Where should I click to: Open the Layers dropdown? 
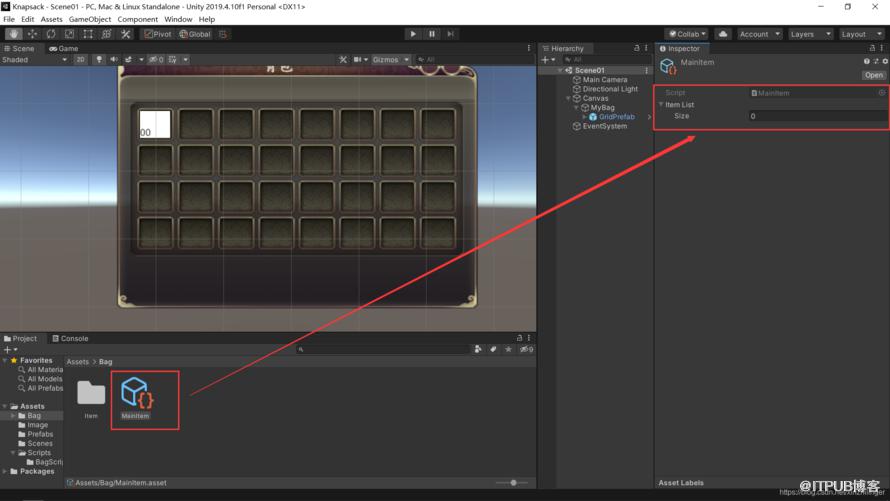click(x=810, y=34)
